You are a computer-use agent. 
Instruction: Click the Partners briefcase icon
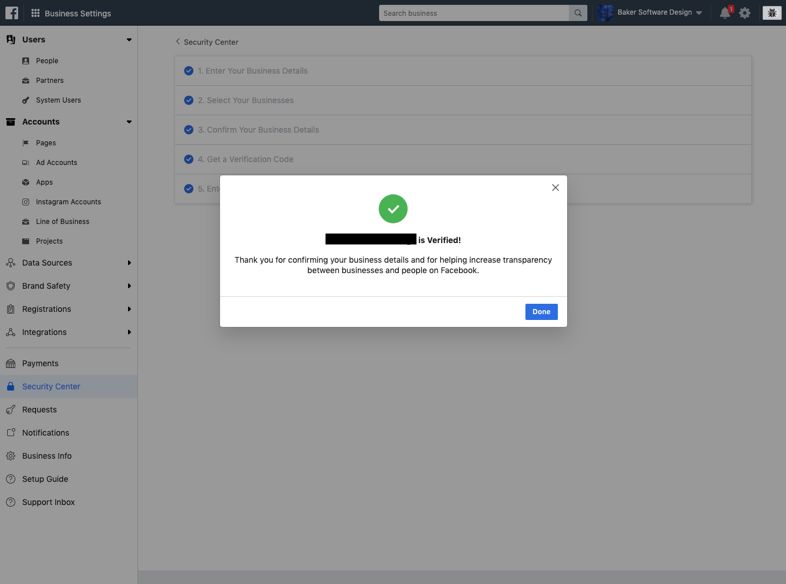click(x=26, y=81)
